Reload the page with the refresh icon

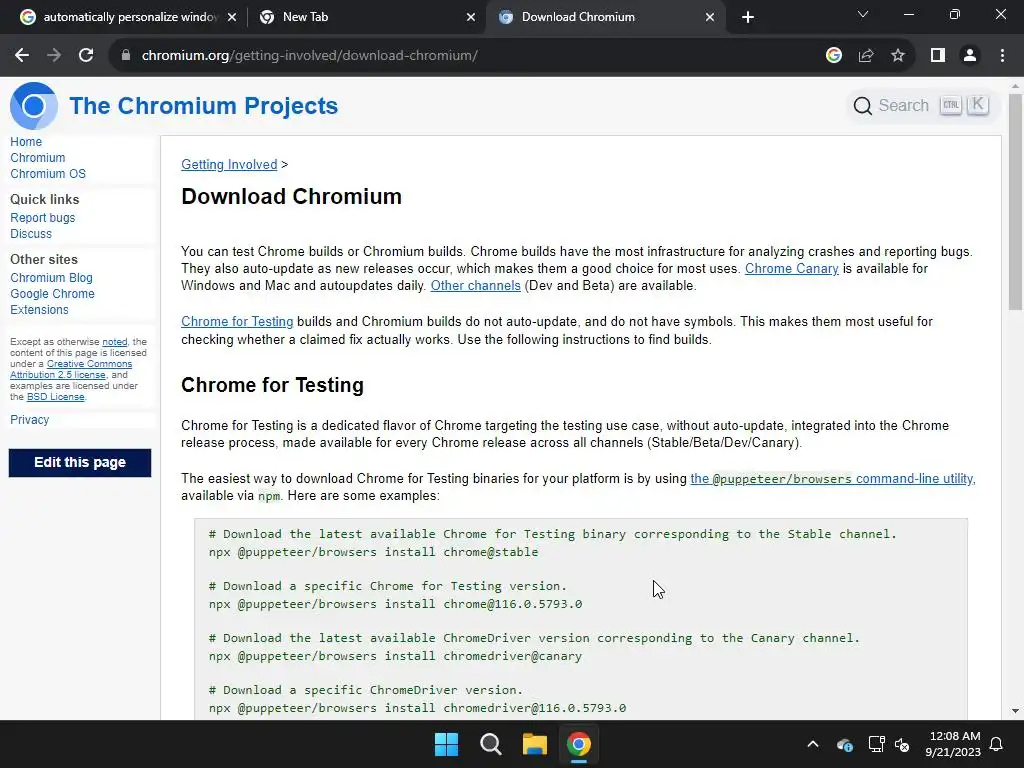tap(86, 56)
